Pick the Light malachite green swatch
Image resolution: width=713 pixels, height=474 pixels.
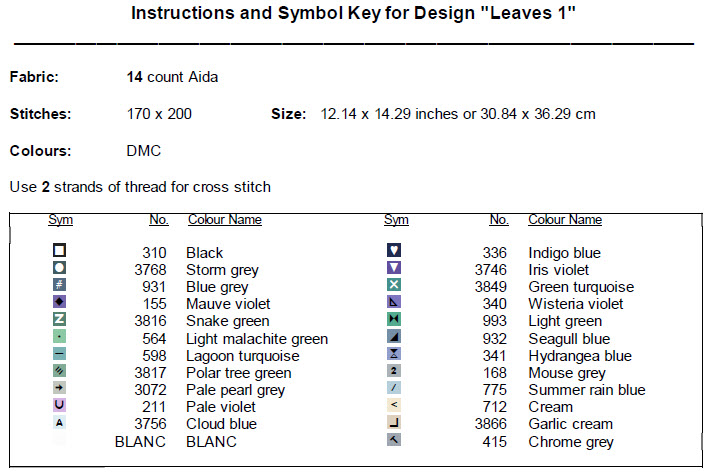click(x=59, y=338)
